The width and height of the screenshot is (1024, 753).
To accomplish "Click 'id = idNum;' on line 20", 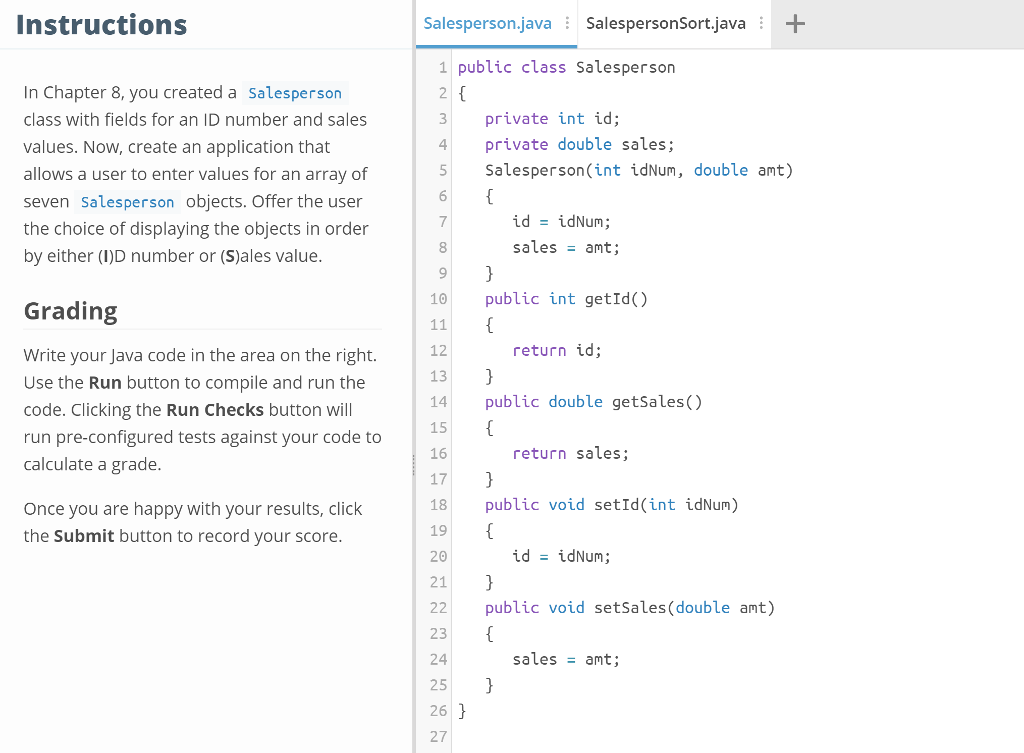I will (562, 556).
